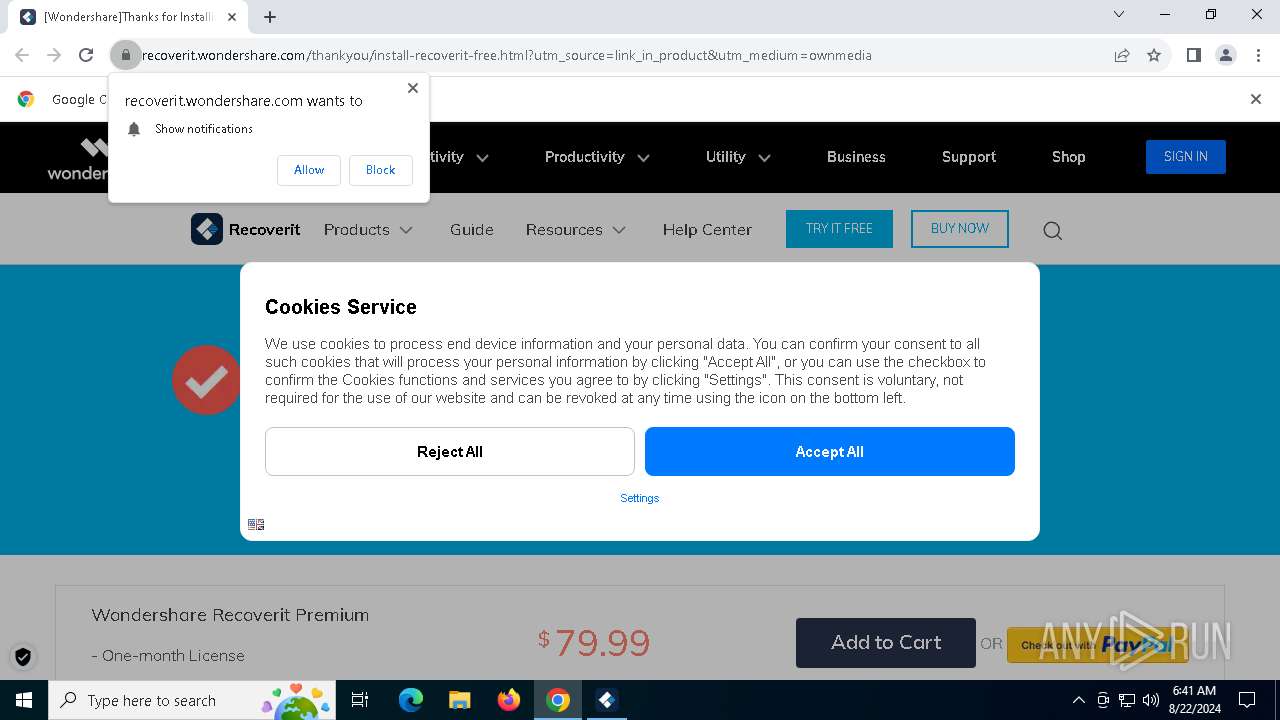This screenshot has width=1280, height=720.
Task: Go to the Shop page
Action: (x=1068, y=157)
